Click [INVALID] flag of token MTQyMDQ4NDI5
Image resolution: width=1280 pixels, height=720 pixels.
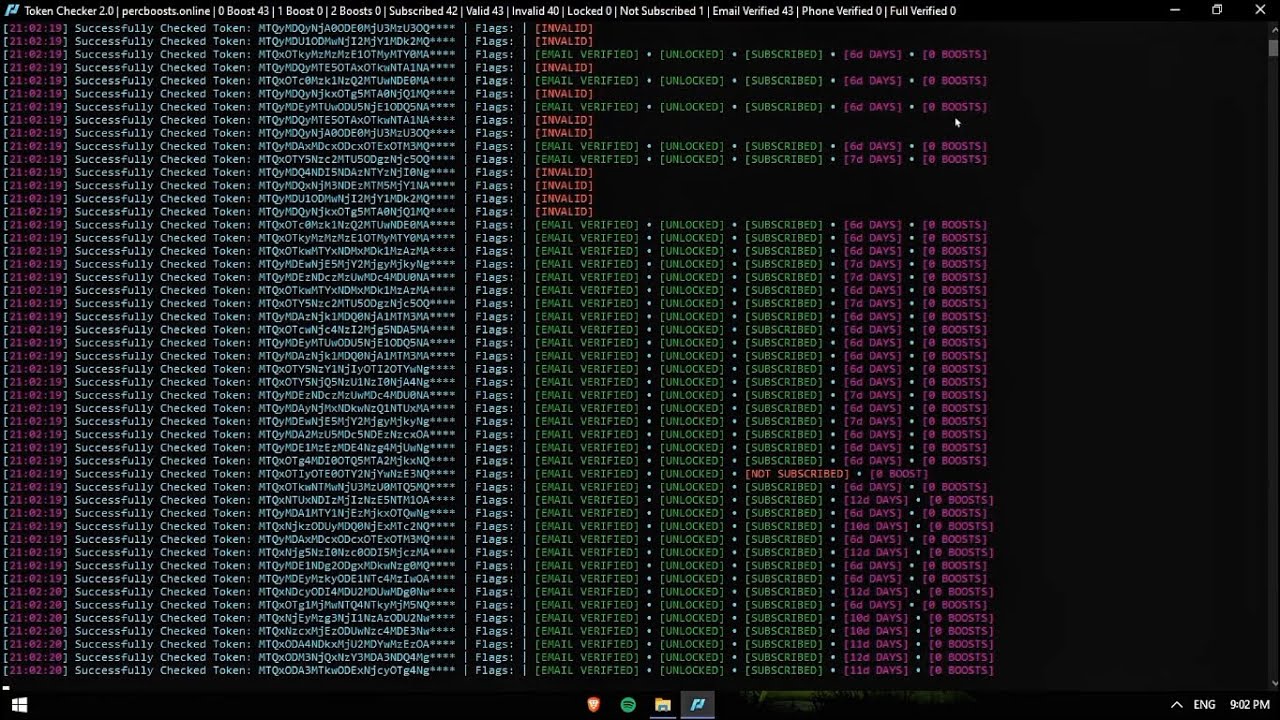tap(564, 172)
